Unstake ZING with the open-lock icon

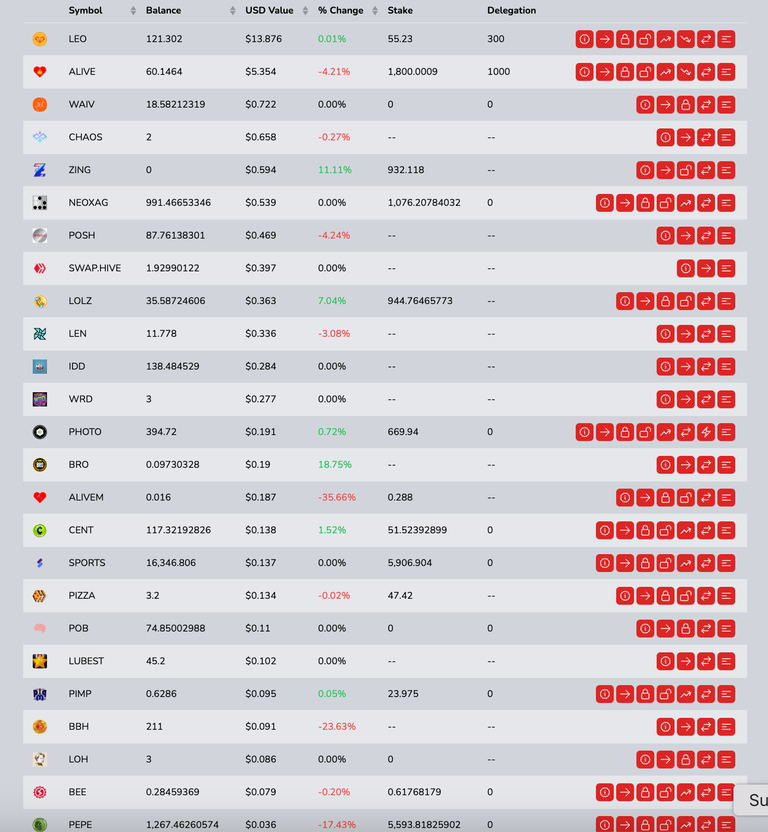686,170
